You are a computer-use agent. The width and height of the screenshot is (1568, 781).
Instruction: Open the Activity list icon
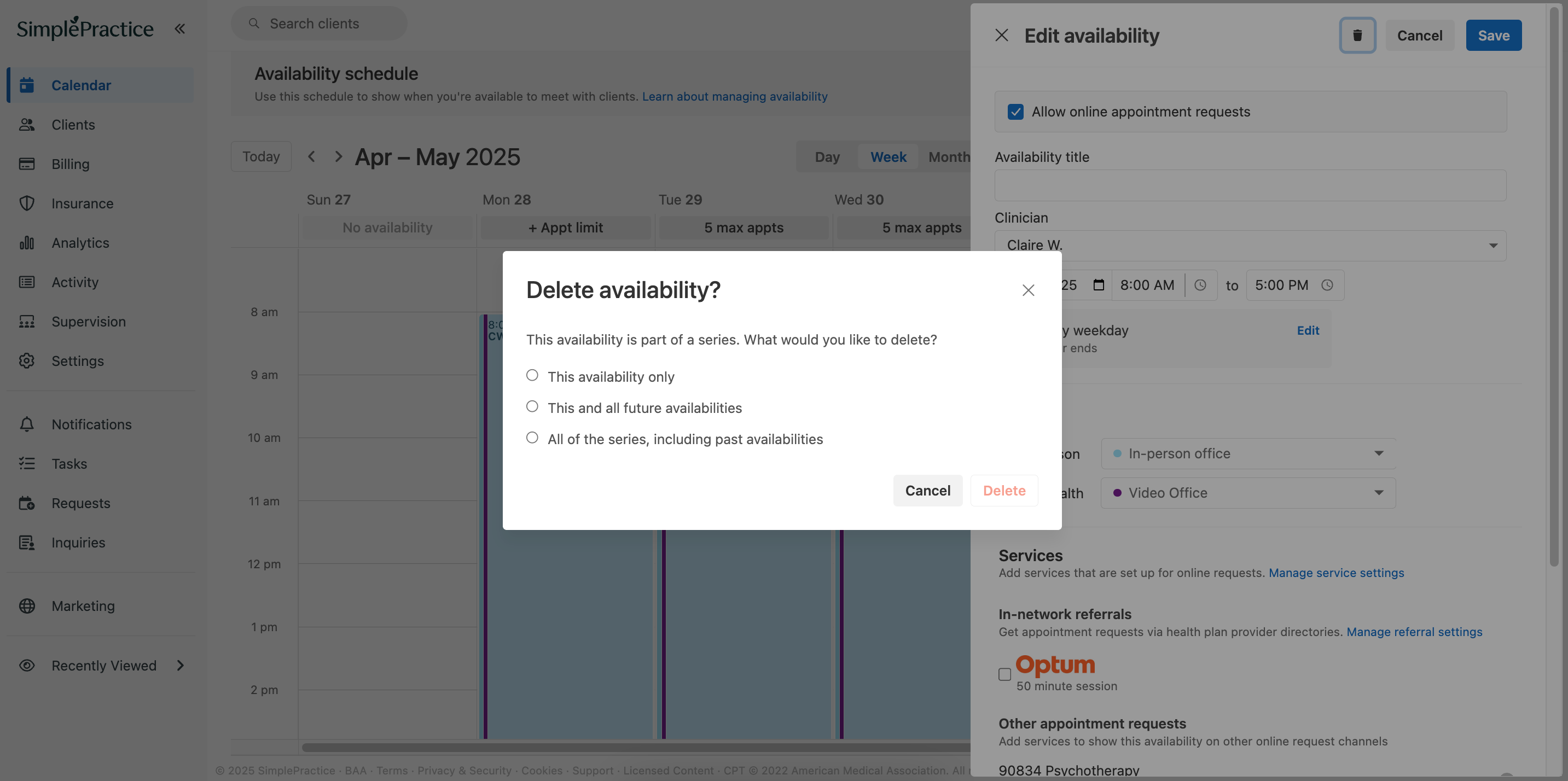27,282
